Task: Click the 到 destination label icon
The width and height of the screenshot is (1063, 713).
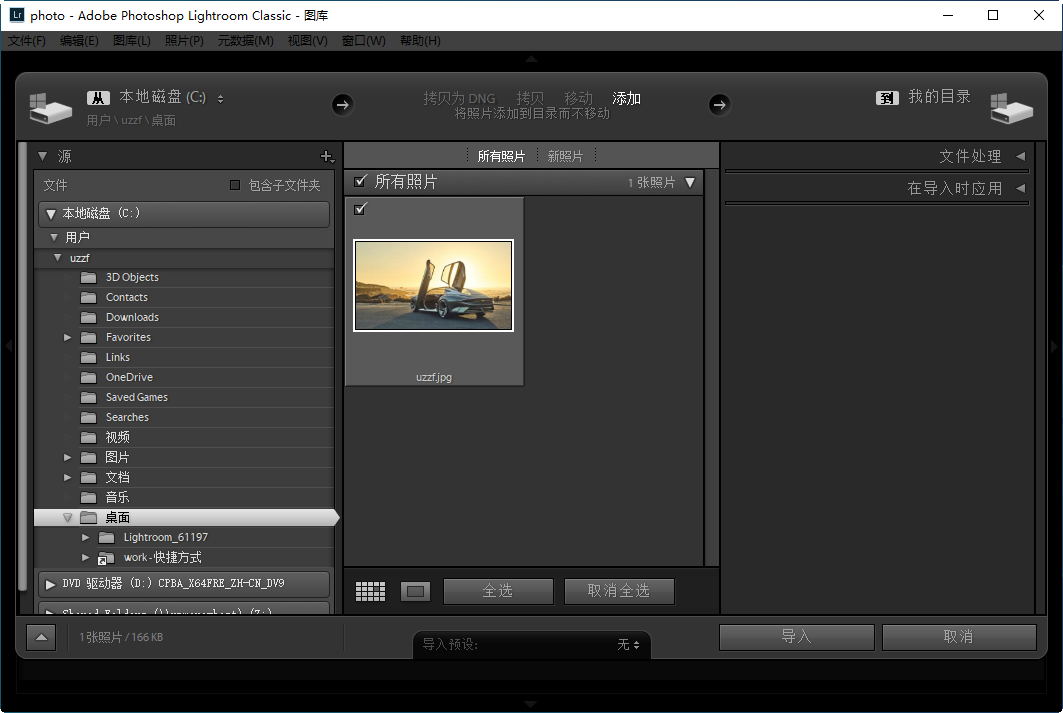Action: click(x=886, y=98)
